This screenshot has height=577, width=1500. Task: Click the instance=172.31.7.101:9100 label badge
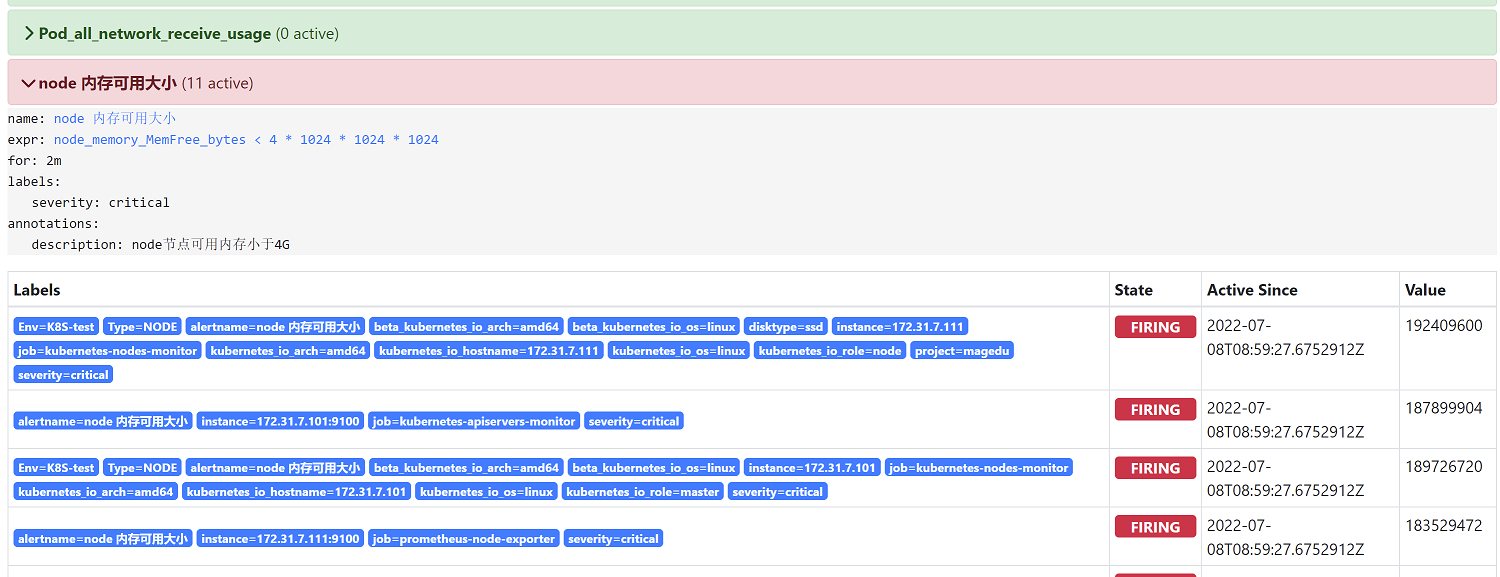(x=280, y=422)
